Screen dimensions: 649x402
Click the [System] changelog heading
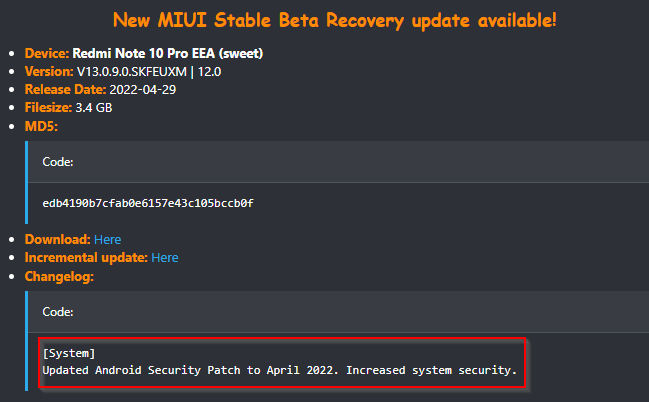coord(69,353)
